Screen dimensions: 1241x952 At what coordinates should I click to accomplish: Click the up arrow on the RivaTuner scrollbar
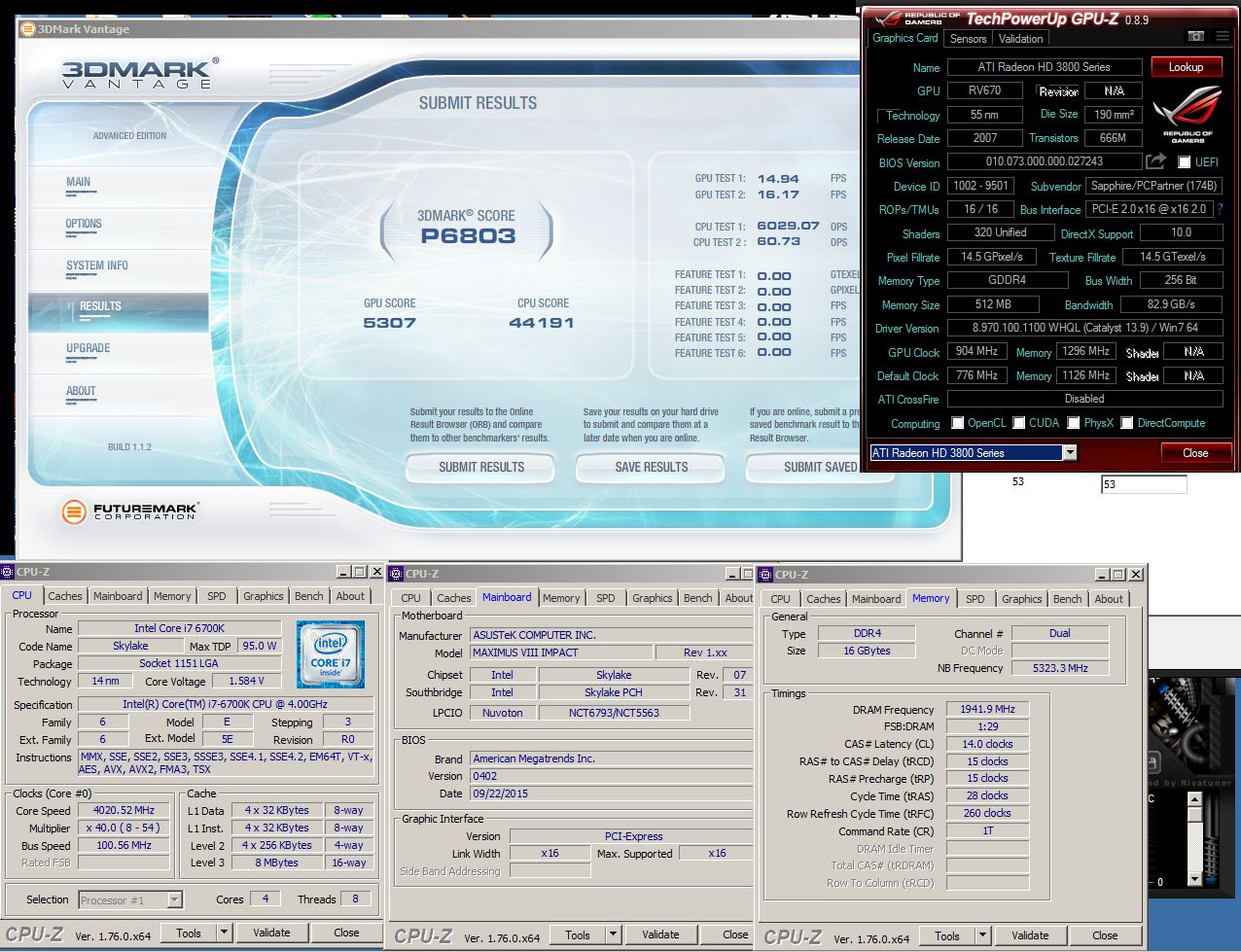[1195, 801]
